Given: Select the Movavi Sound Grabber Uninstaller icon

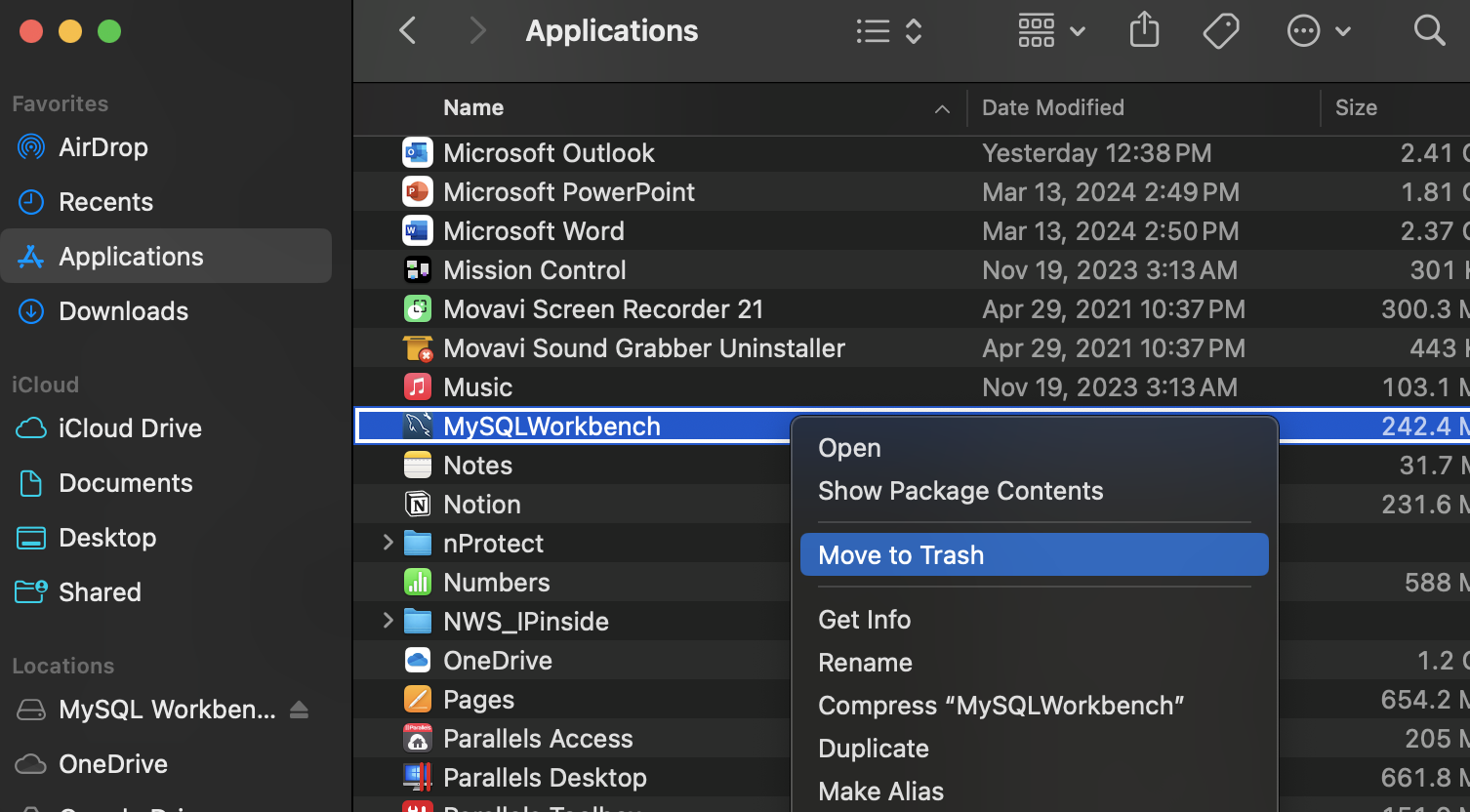Looking at the screenshot, I should pyautogui.click(x=418, y=348).
